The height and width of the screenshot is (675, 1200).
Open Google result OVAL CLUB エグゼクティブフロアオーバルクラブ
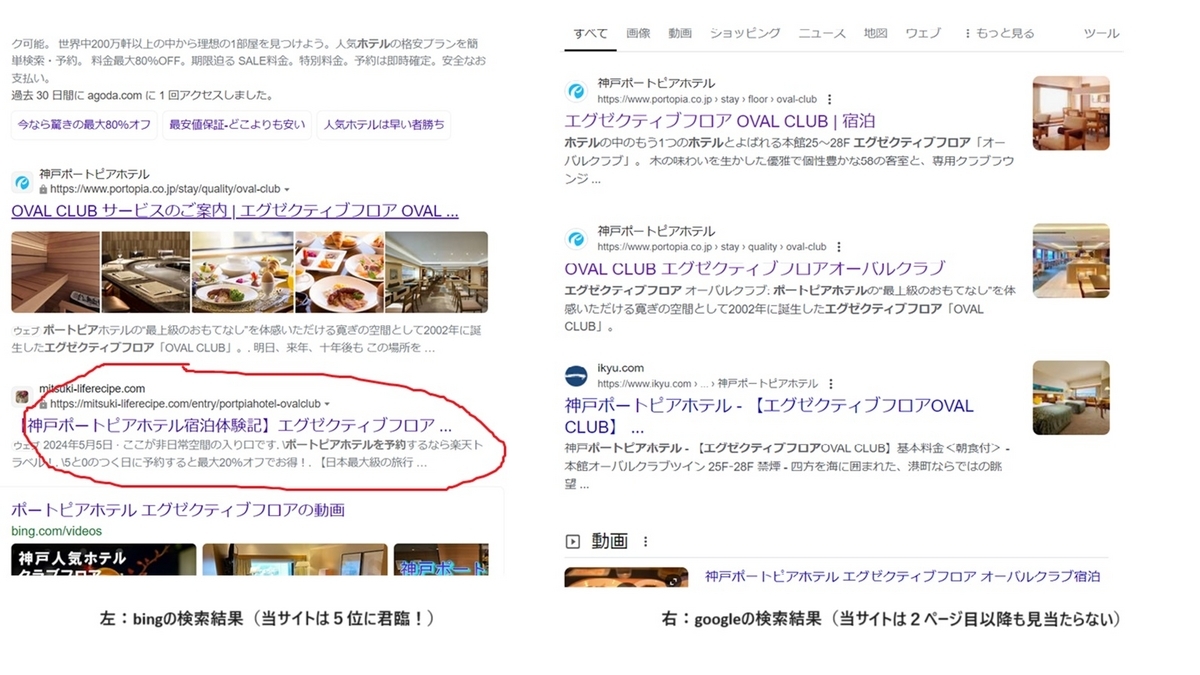point(755,268)
